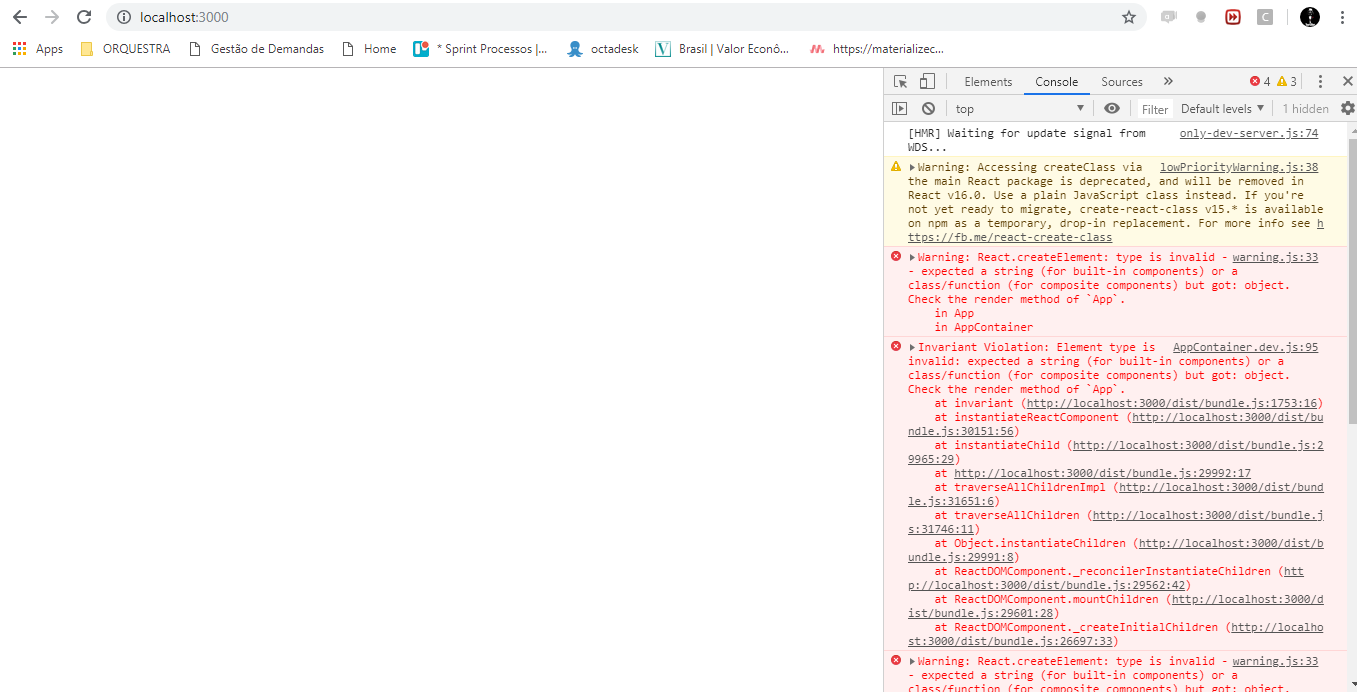Open the 'top' frame context dropdown
Screen dimensions: 1357x692
click(x=1020, y=108)
